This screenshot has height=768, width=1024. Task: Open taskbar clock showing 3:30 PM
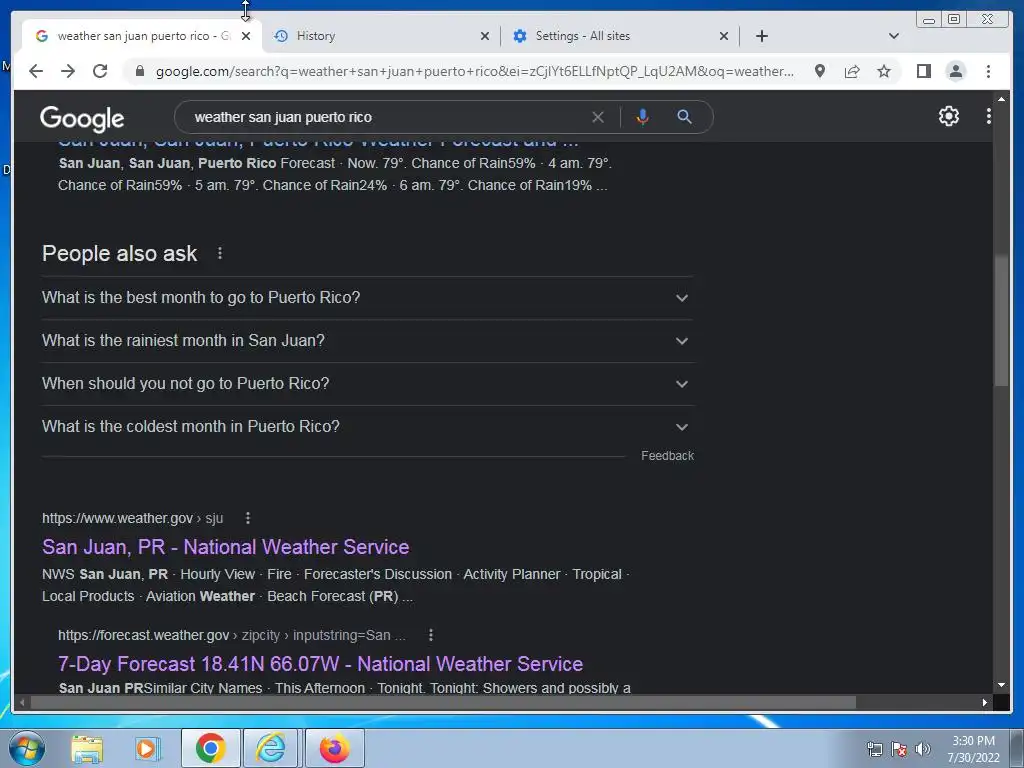click(x=973, y=749)
